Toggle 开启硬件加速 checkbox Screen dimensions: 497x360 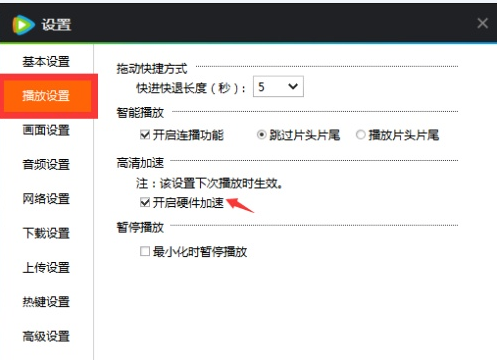point(145,202)
